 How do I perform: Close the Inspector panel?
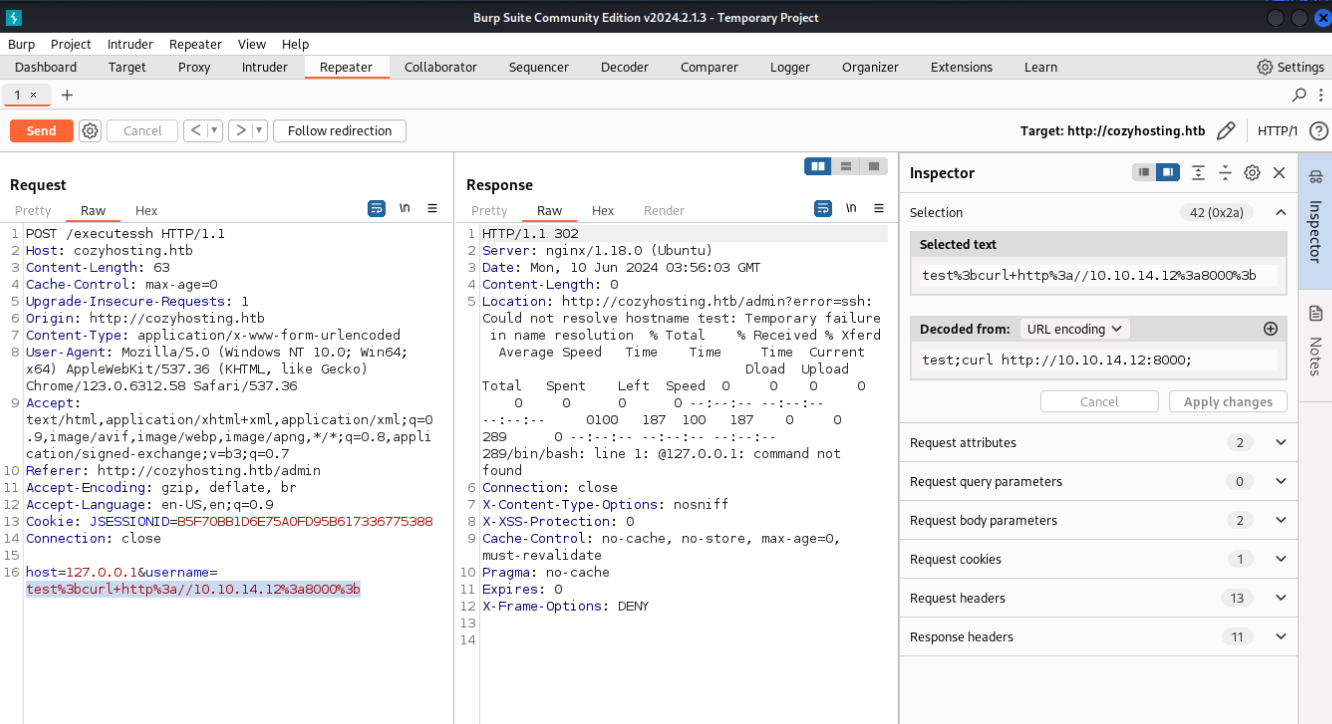click(1279, 173)
